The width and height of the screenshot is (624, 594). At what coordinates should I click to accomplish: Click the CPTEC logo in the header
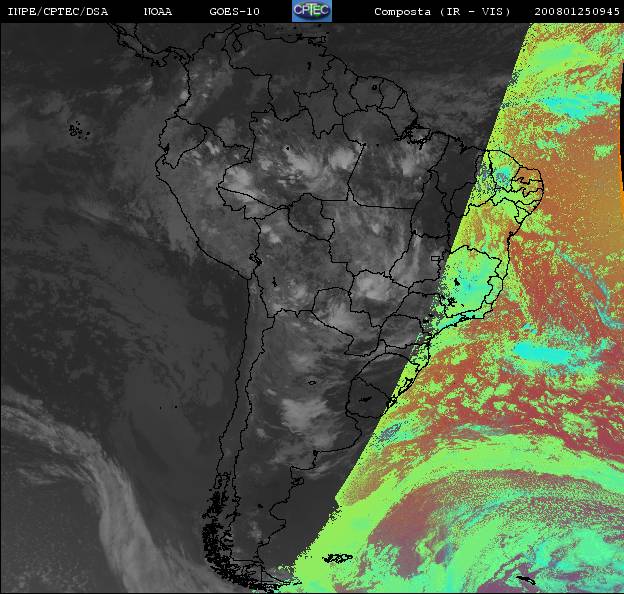312,11
